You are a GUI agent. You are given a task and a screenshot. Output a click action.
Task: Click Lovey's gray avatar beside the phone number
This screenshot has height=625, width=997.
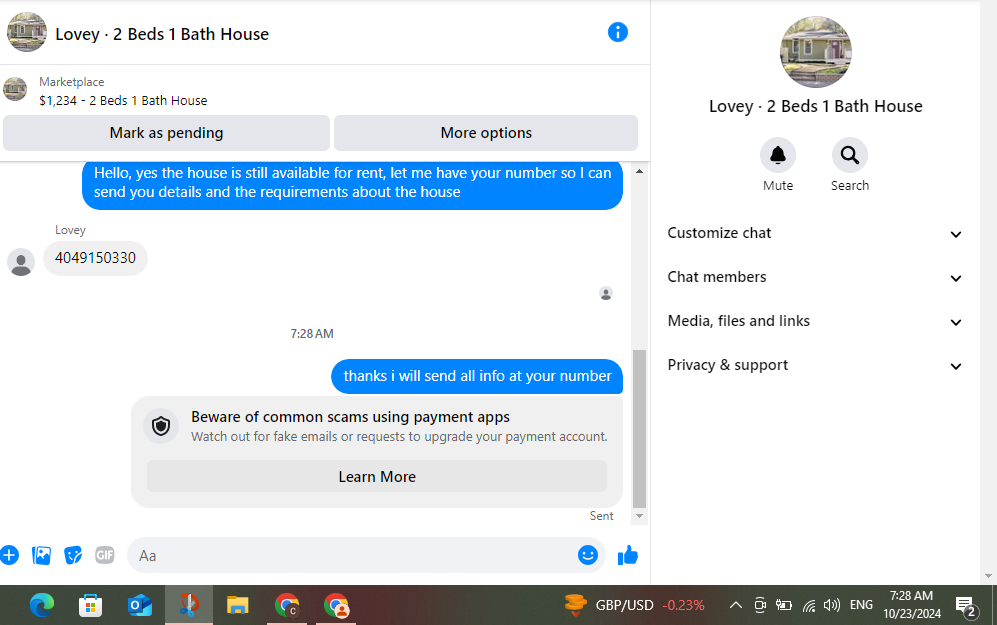click(21, 262)
